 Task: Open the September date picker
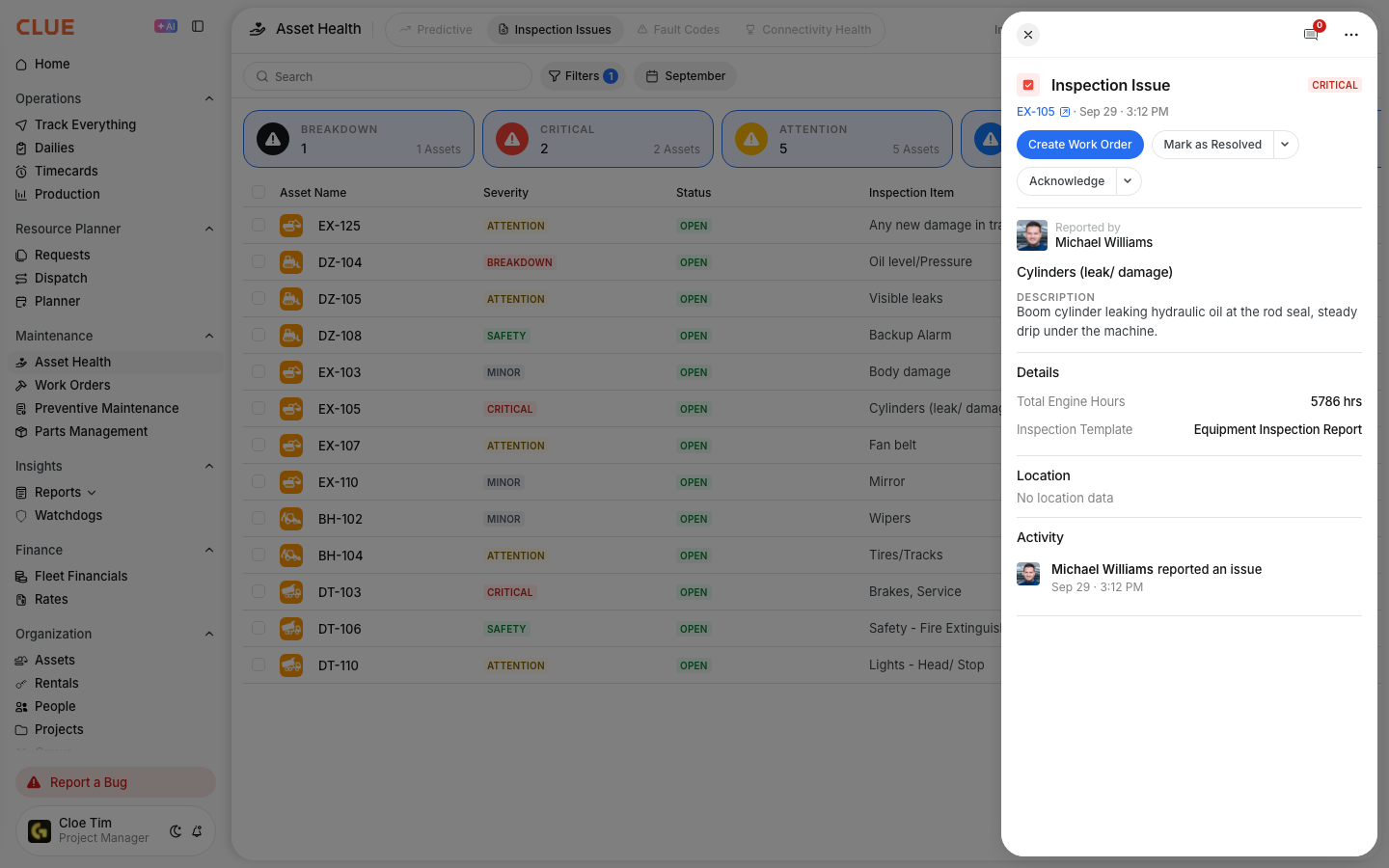686,76
